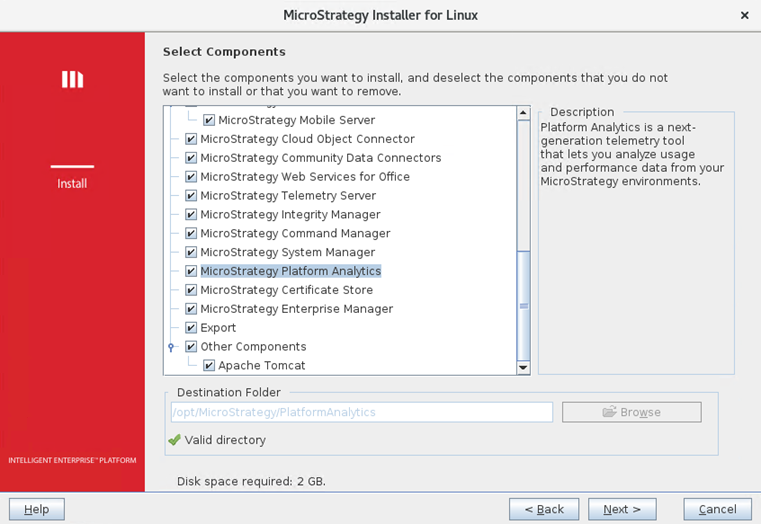The width and height of the screenshot is (761, 524).
Task: Go back with the Back button
Action: pyautogui.click(x=543, y=509)
